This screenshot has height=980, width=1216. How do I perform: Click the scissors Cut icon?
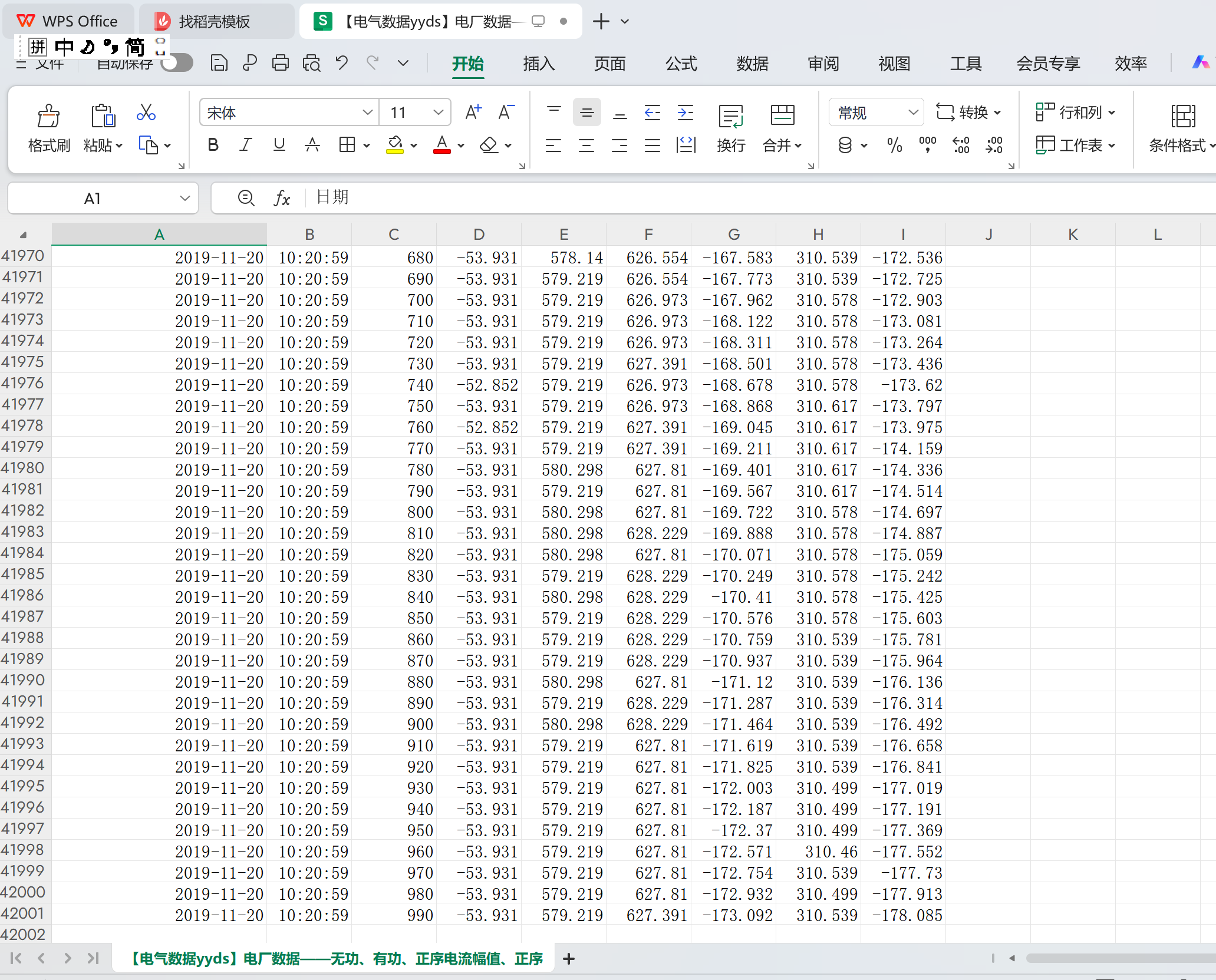coord(146,112)
